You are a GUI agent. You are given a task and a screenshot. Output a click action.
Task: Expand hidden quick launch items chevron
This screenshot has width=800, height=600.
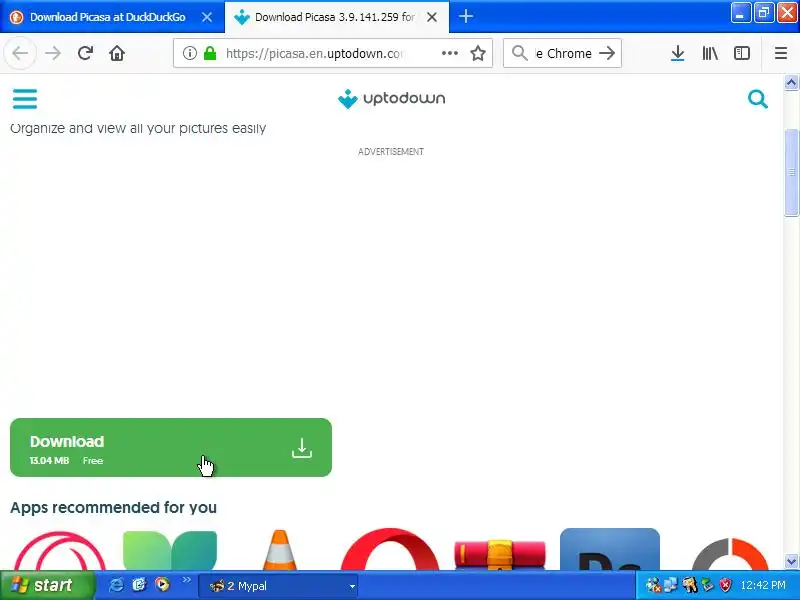point(186,580)
